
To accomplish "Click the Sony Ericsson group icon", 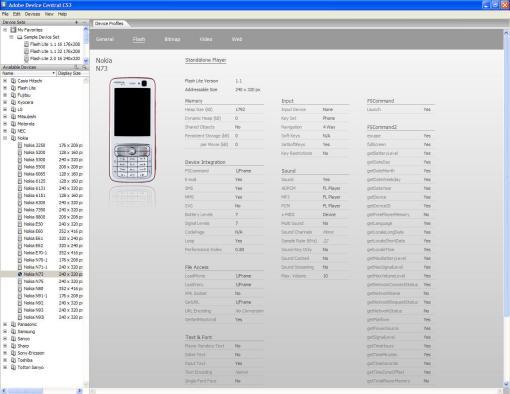I will point(13,353).
